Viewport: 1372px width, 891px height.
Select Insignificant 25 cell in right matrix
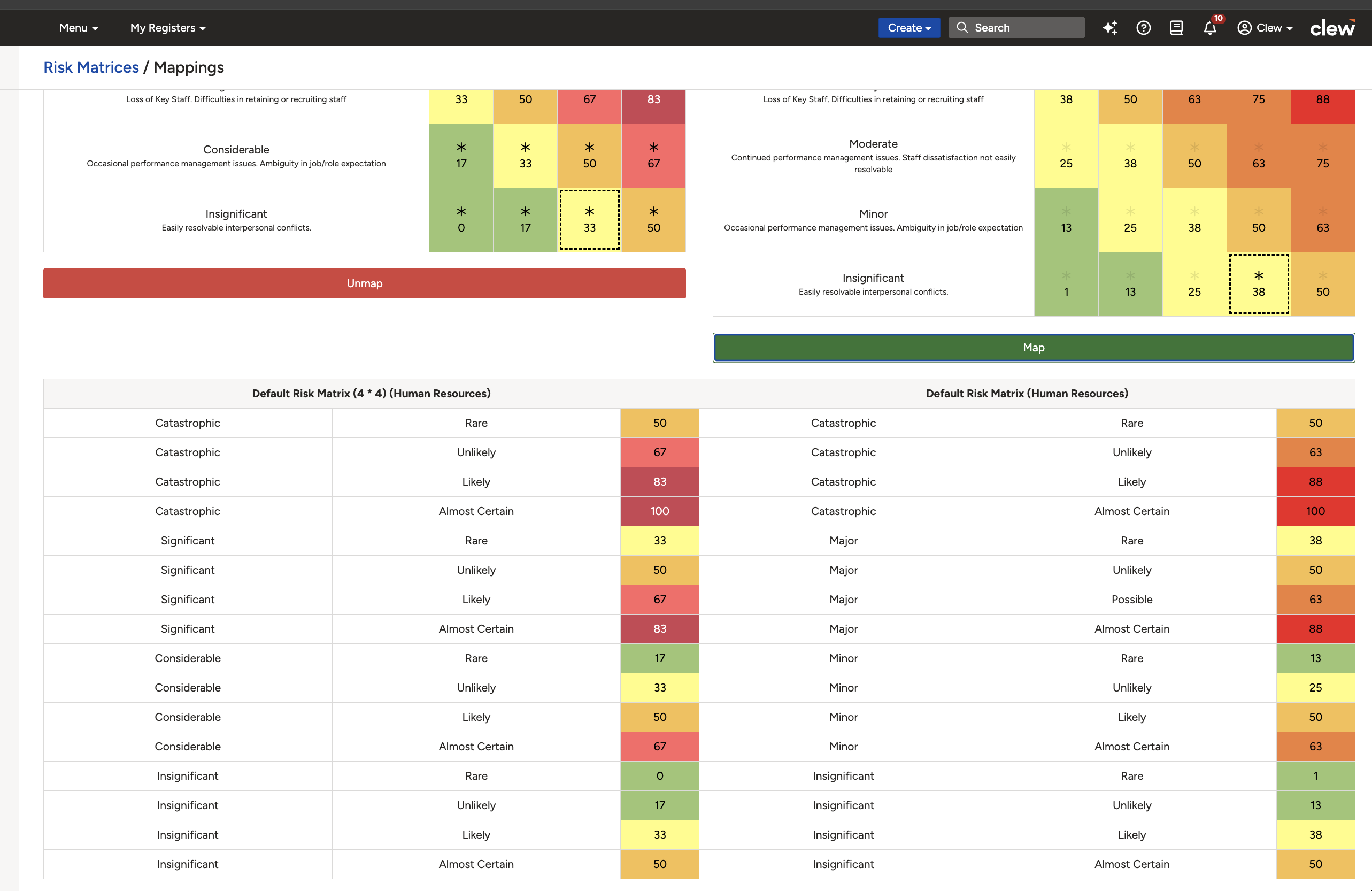(1194, 285)
